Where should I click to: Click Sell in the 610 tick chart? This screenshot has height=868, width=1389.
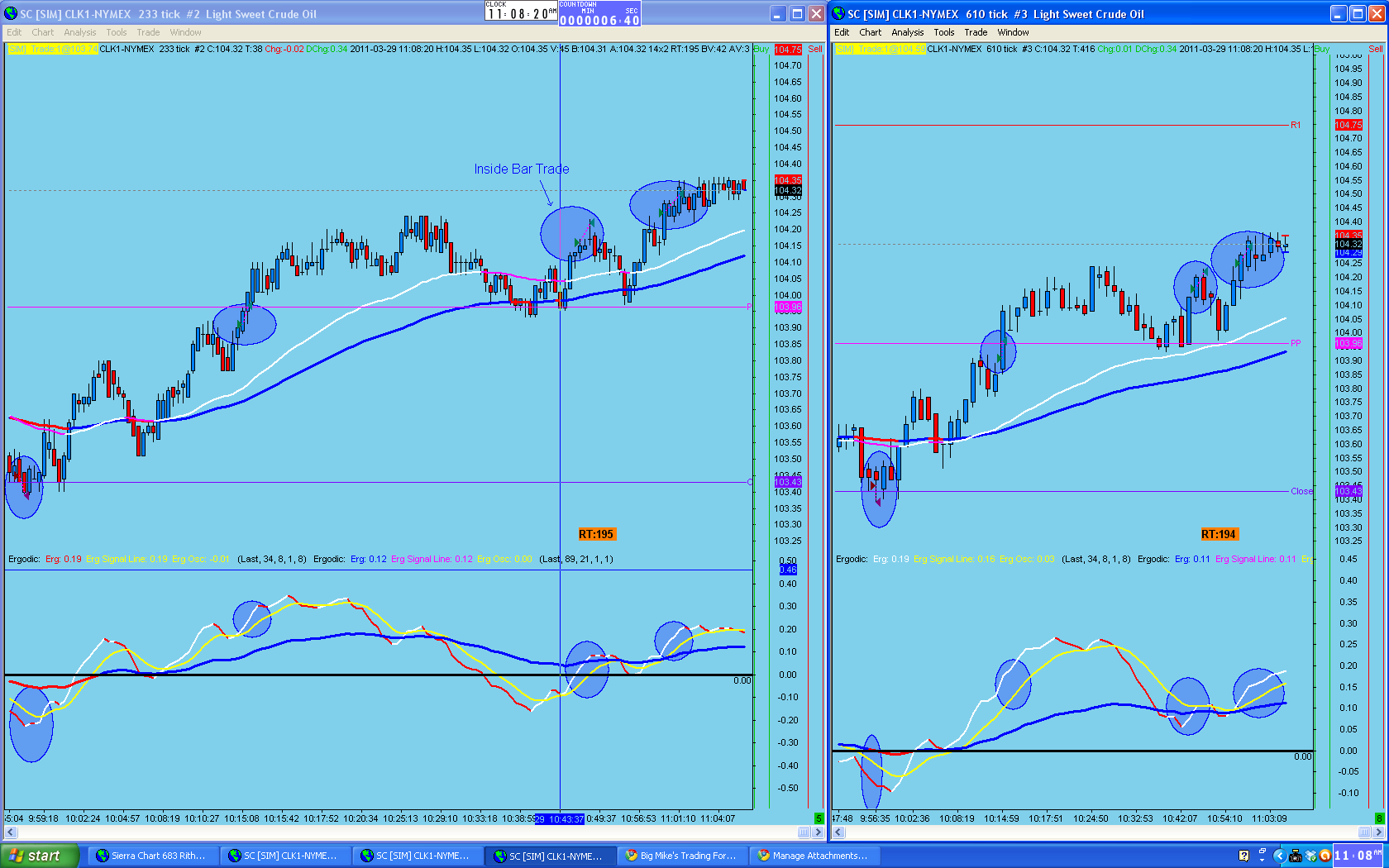coord(1376,49)
